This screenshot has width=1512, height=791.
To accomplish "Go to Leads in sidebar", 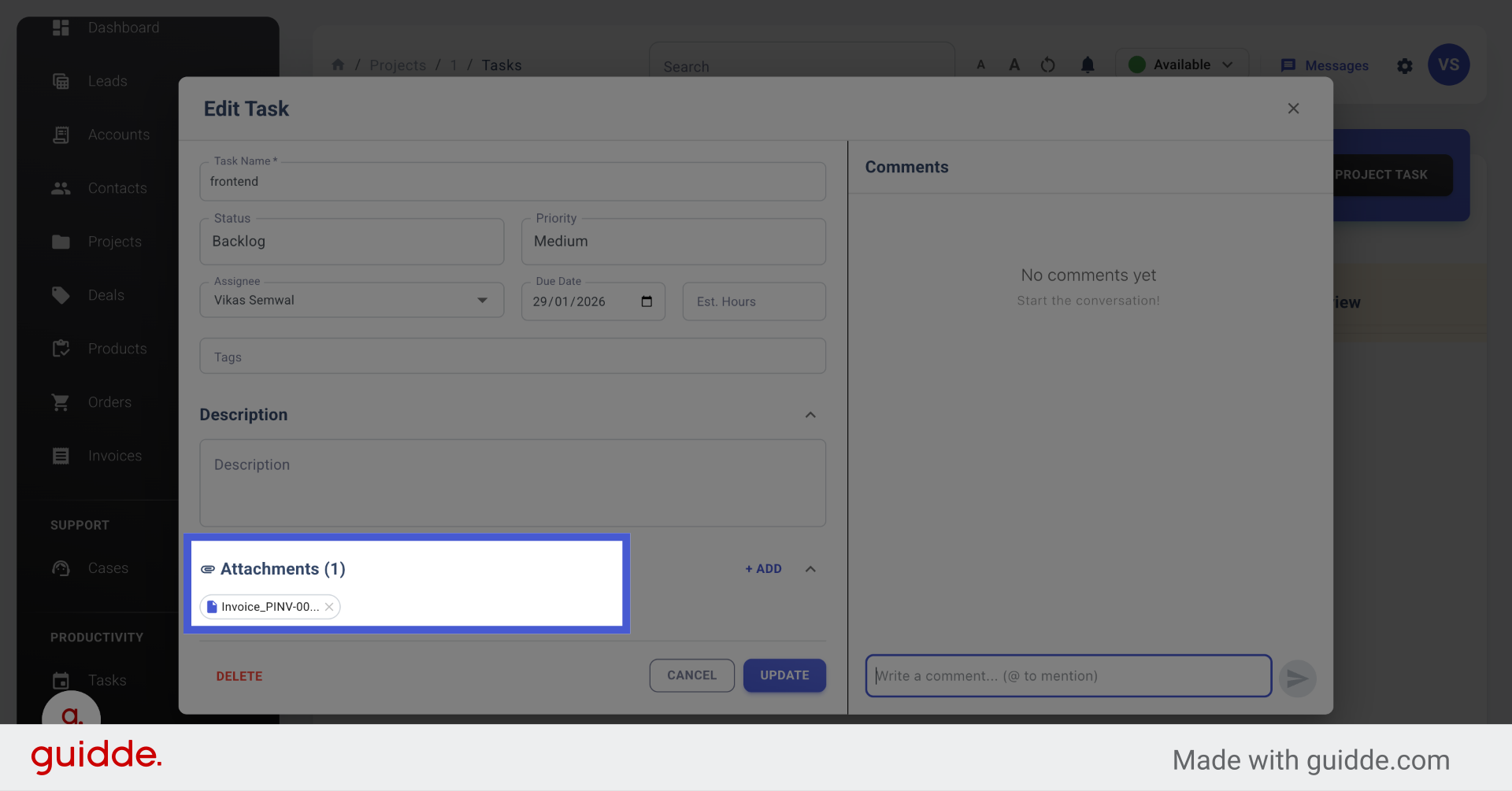I will [107, 81].
